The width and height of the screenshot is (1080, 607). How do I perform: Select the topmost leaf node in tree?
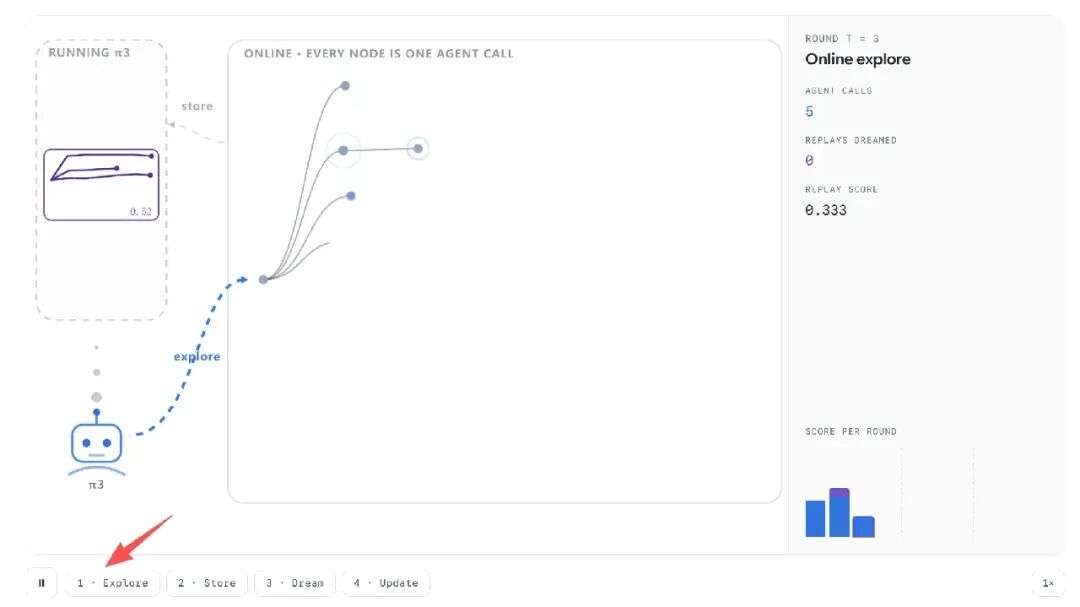click(x=345, y=86)
